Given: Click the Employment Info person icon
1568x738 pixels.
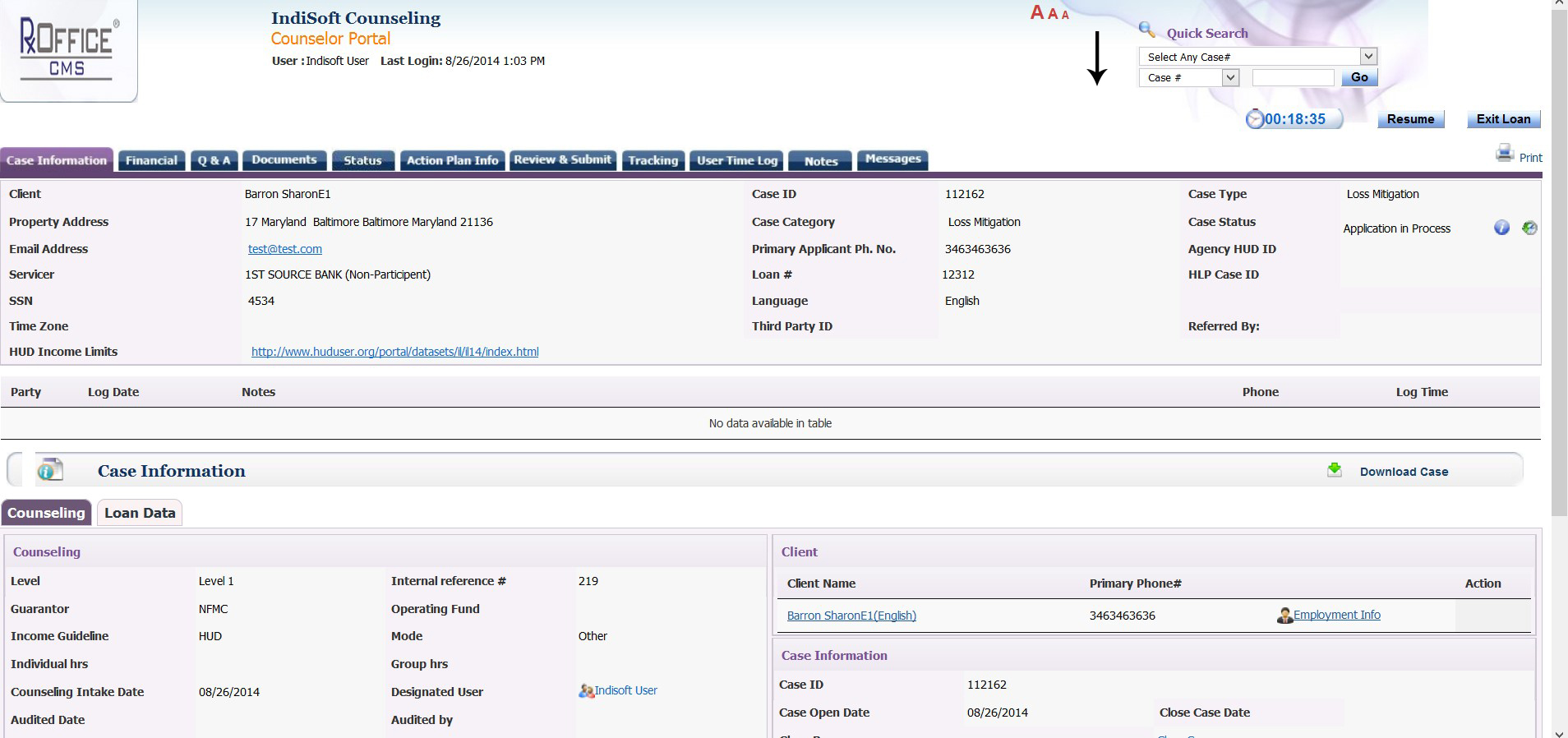Looking at the screenshot, I should click(1284, 616).
